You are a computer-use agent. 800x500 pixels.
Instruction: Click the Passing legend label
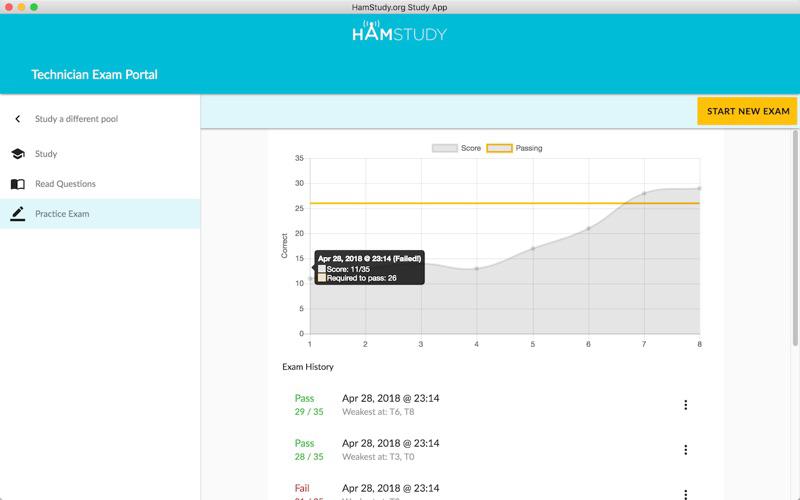529,148
